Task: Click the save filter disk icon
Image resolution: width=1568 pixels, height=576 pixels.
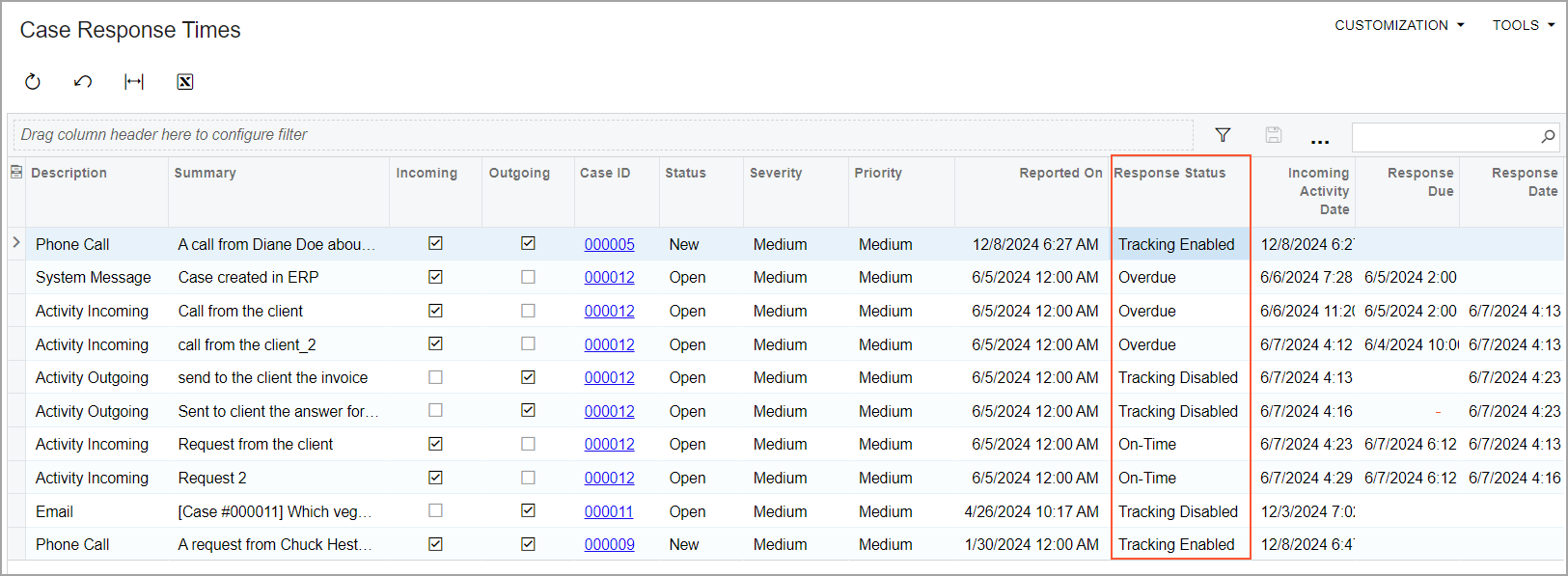Action: point(1273,135)
